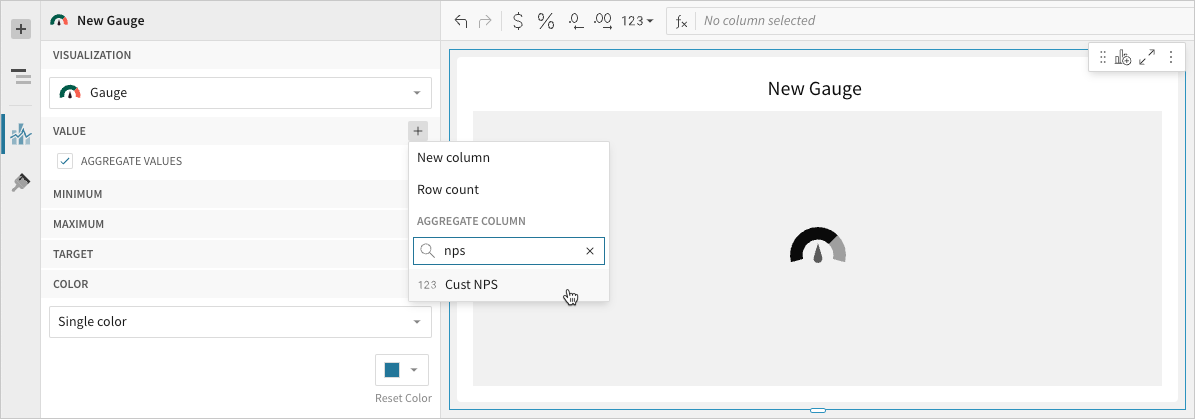This screenshot has width=1195, height=419.
Task: Click the decrease decimal places icon
Action: coord(575,21)
